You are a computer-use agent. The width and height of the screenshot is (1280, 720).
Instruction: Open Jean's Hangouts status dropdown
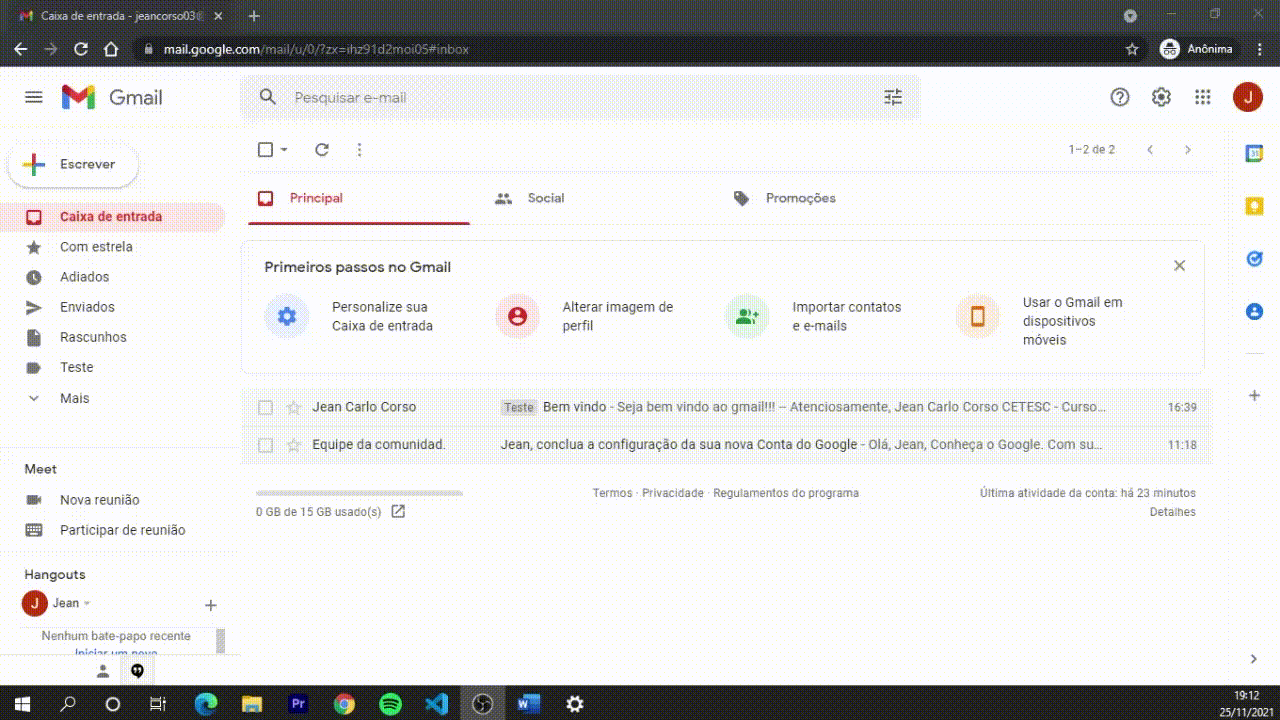click(87, 604)
